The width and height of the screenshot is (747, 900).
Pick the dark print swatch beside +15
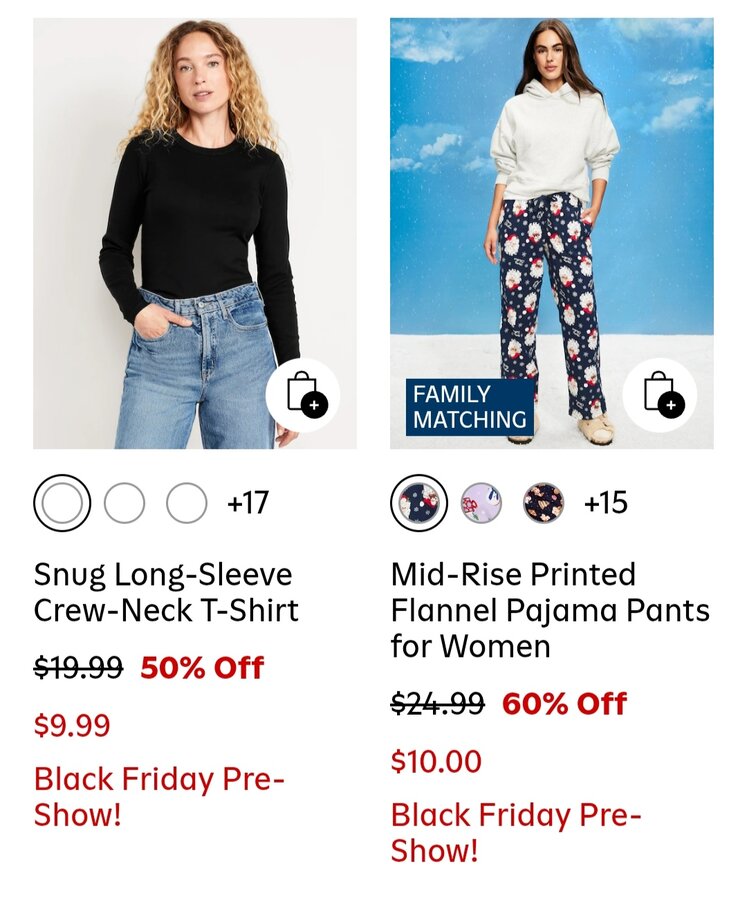tap(543, 503)
